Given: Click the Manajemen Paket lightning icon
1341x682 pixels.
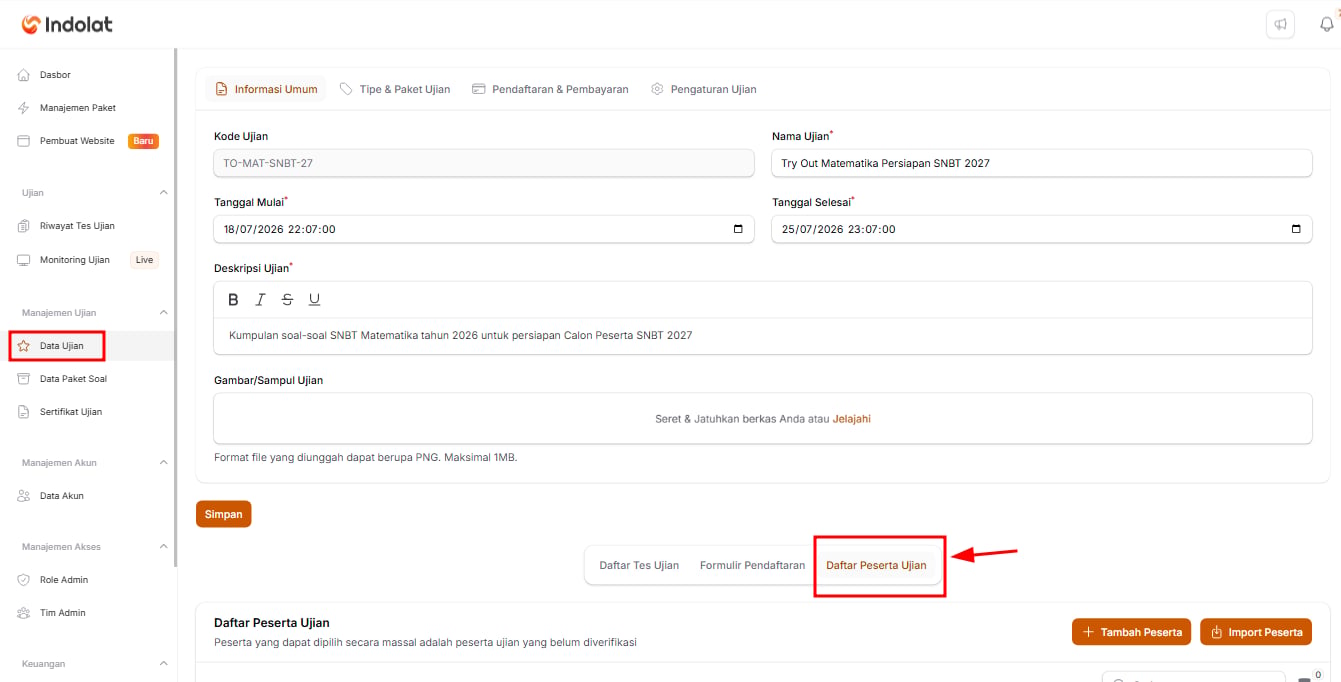Looking at the screenshot, I should pos(24,108).
